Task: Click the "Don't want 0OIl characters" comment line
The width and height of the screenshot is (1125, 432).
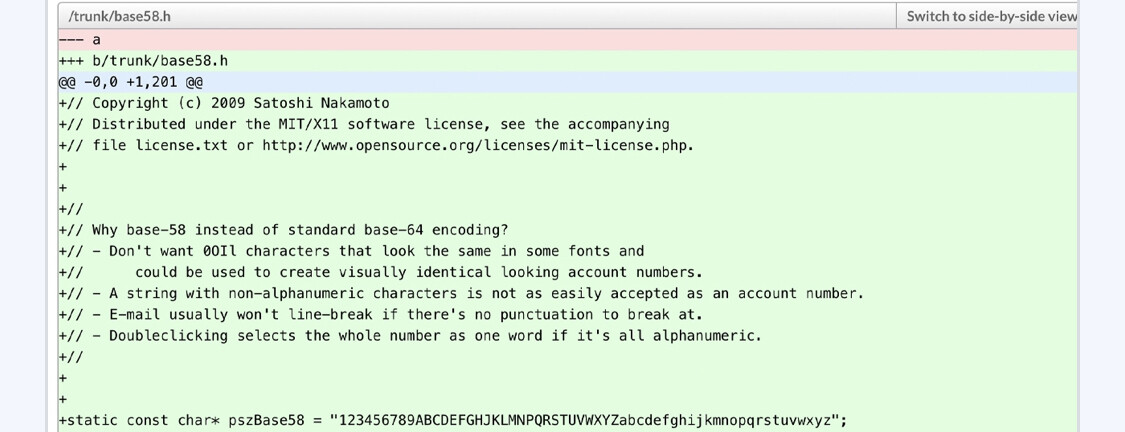Action: [352, 251]
